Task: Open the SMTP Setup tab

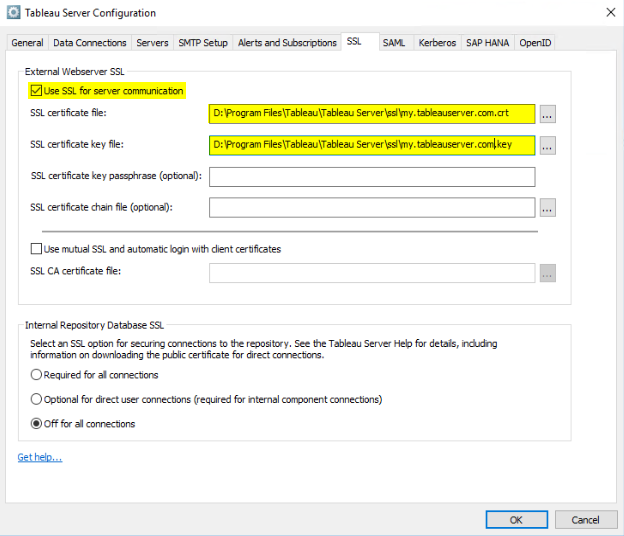Action: tap(203, 43)
